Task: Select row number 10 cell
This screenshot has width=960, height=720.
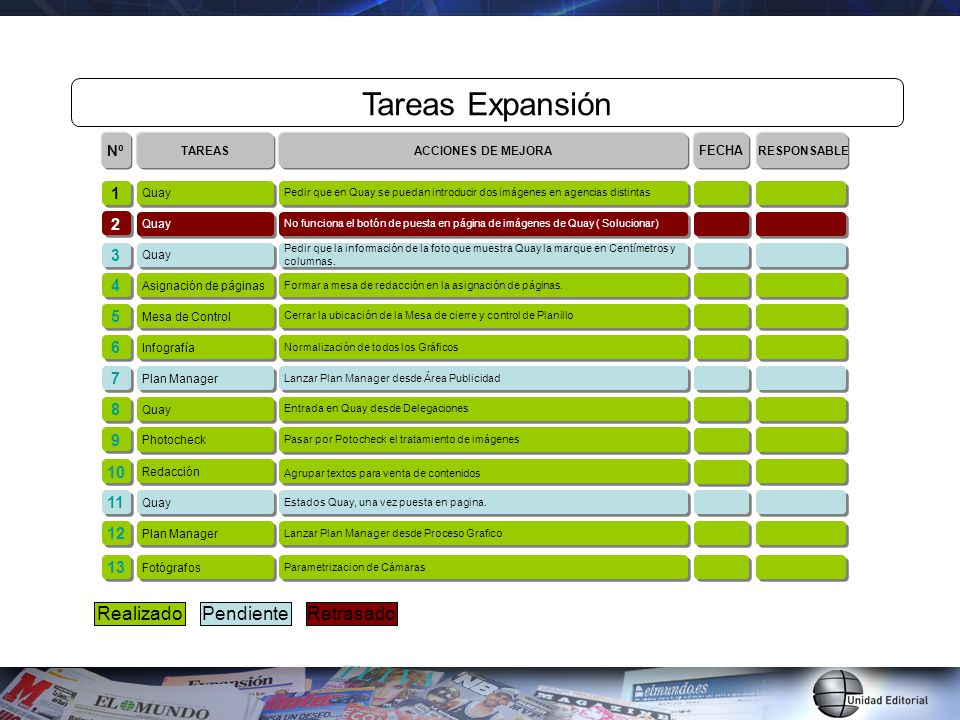Action: [x=116, y=472]
